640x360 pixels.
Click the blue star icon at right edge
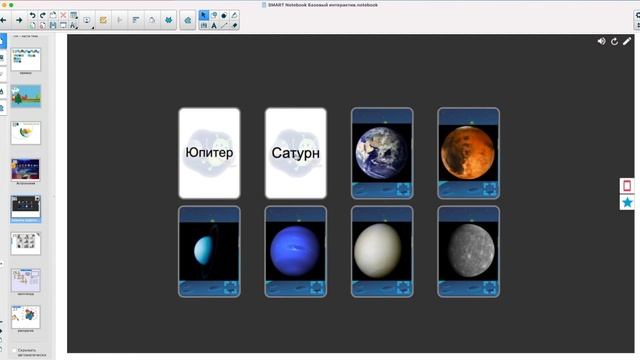tap(627, 202)
